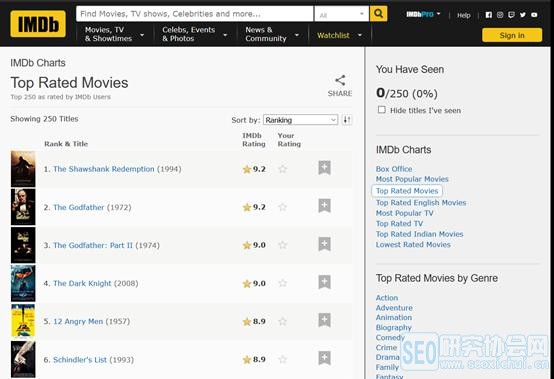Open Top Rated TV link
Image resolution: width=554 pixels, height=379 pixels.
(x=399, y=224)
